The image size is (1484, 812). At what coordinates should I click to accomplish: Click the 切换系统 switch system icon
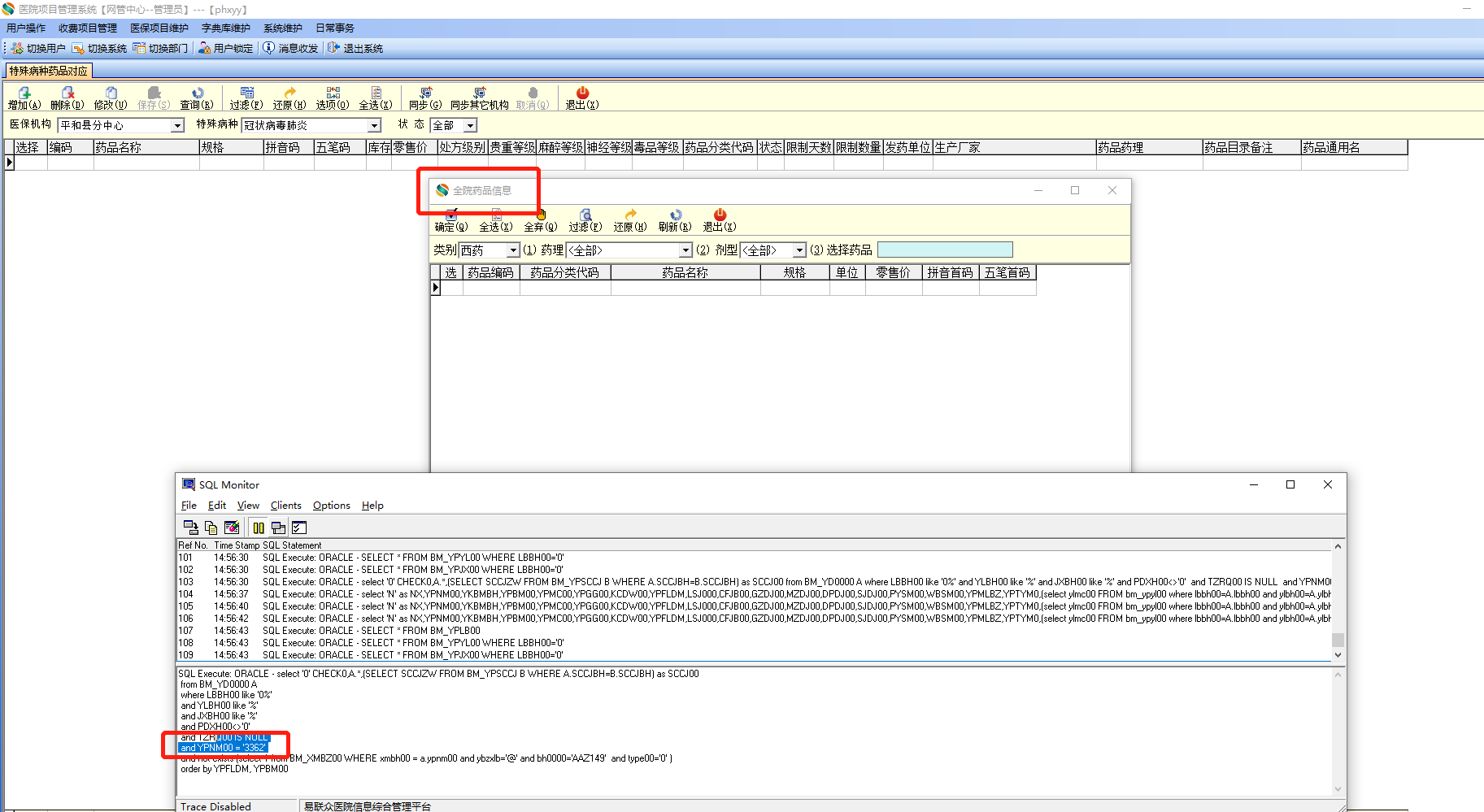click(x=78, y=49)
